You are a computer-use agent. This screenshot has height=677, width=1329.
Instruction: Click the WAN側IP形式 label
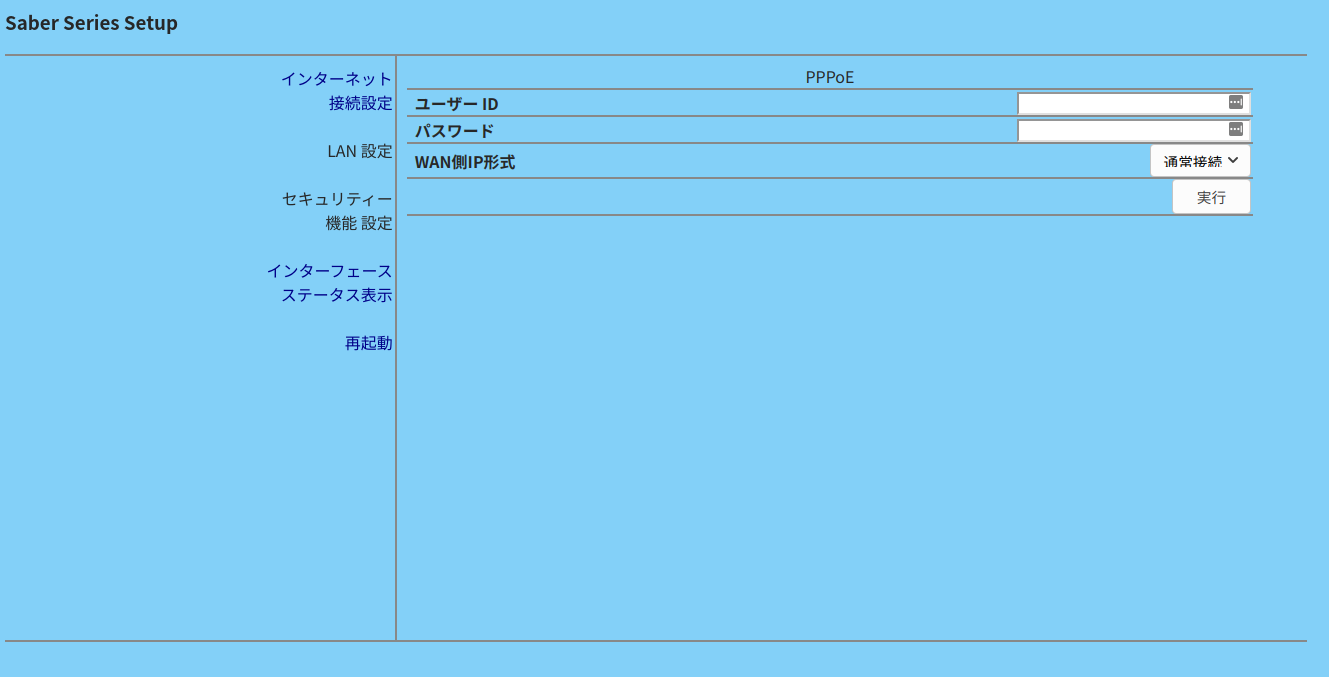tap(465, 162)
